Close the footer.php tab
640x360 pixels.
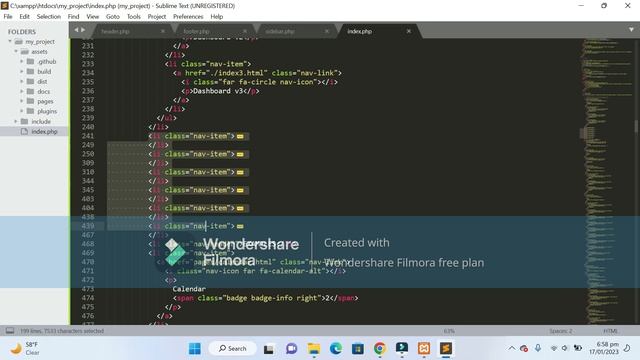pos(245,31)
